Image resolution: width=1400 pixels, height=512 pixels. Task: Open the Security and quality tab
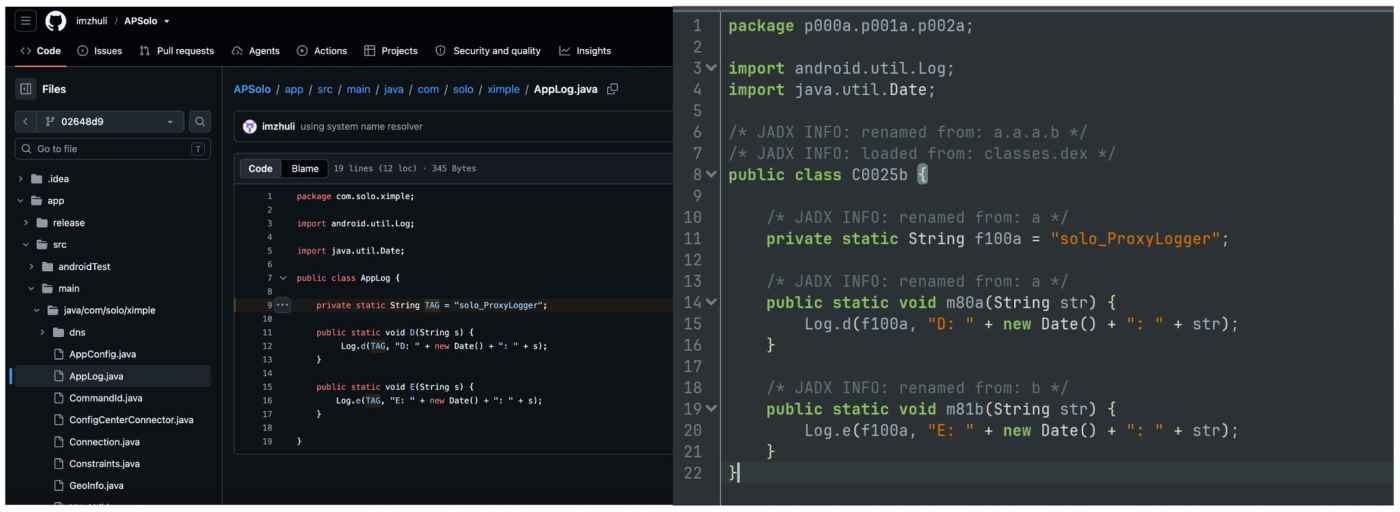488,51
